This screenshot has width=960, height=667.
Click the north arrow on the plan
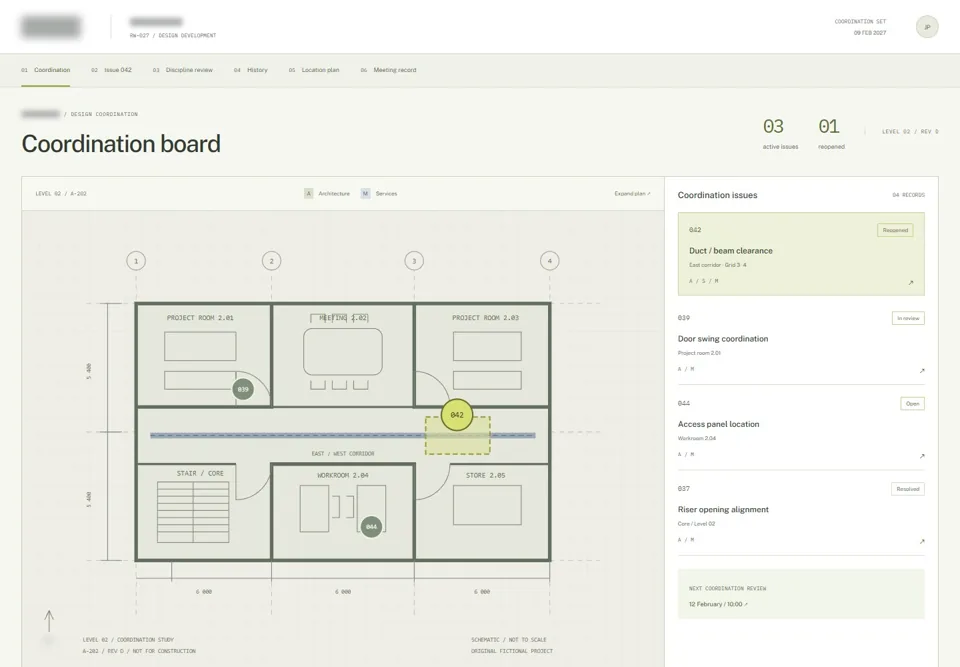tap(49, 621)
